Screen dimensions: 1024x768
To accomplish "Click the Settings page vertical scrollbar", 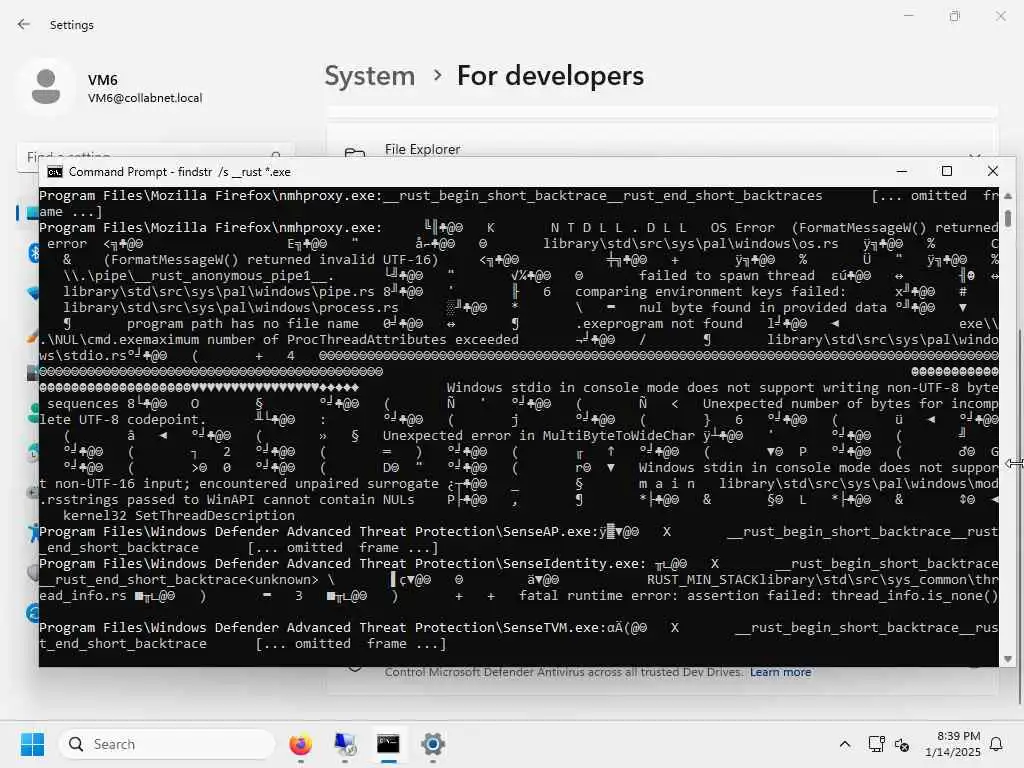I will click(1020, 516).
